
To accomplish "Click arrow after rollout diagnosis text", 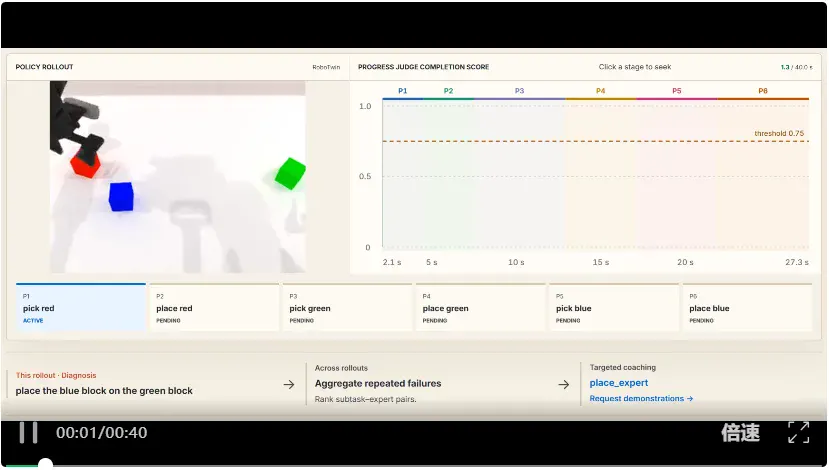I will pyautogui.click(x=289, y=384).
